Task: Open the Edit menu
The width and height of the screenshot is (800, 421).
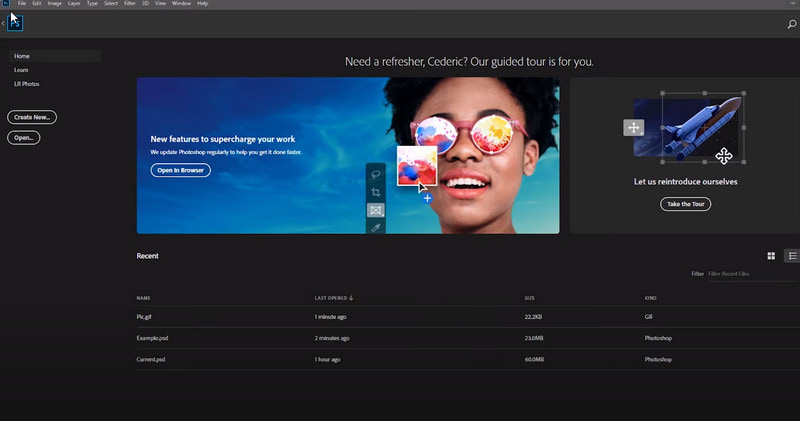Action: pos(37,3)
